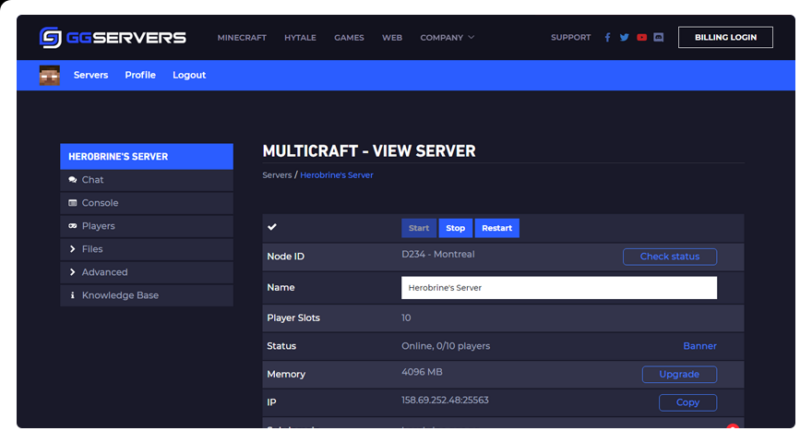
Task: Click the 'Online, 0/10 players' status text
Action: point(445,346)
